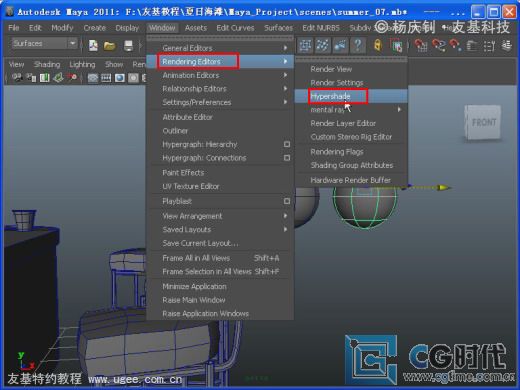Open Hypergraph: Hierarchy option box
This screenshot has height=390, width=520.
coord(287,144)
